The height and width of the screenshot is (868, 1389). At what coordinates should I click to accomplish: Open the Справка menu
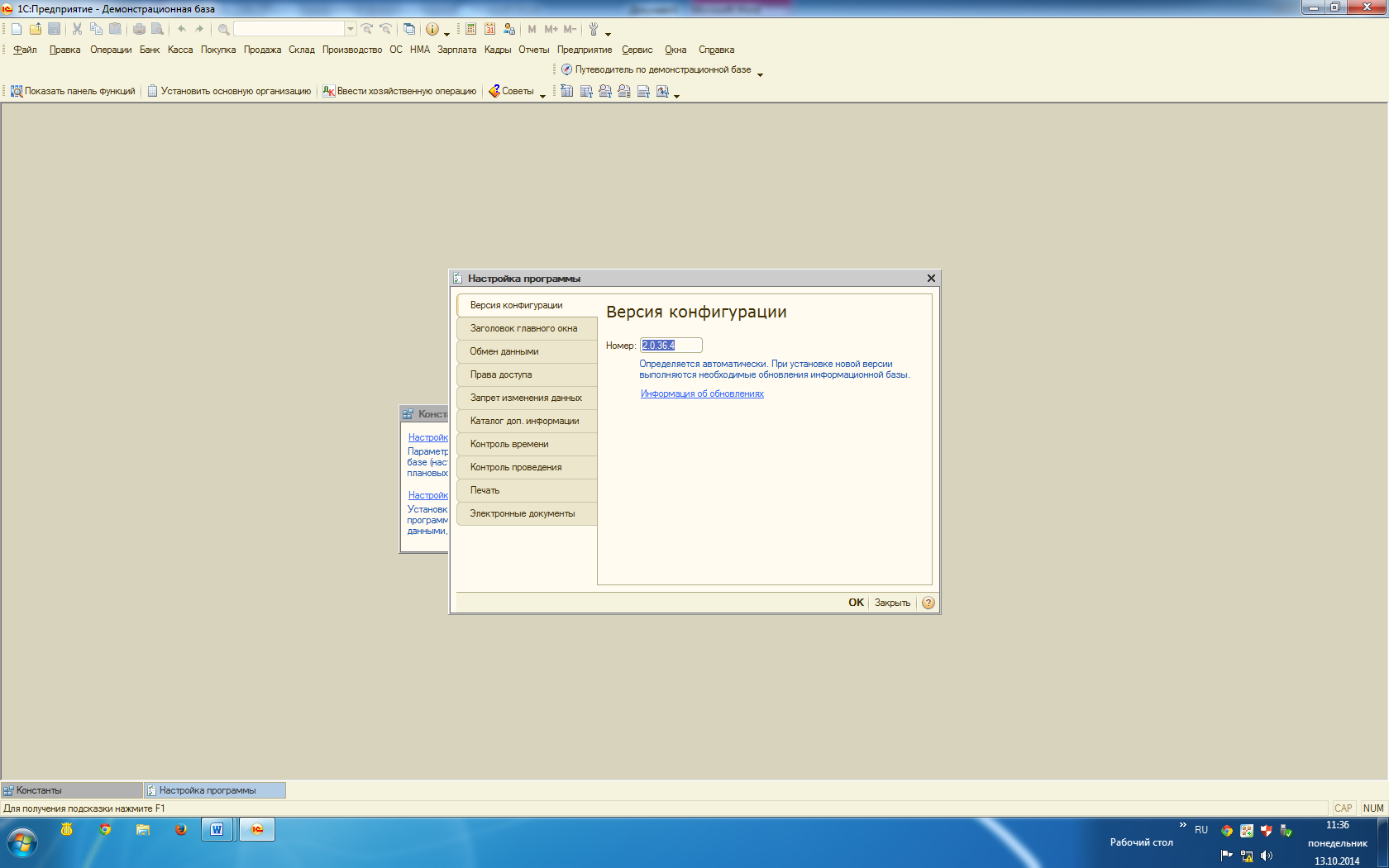tap(716, 50)
